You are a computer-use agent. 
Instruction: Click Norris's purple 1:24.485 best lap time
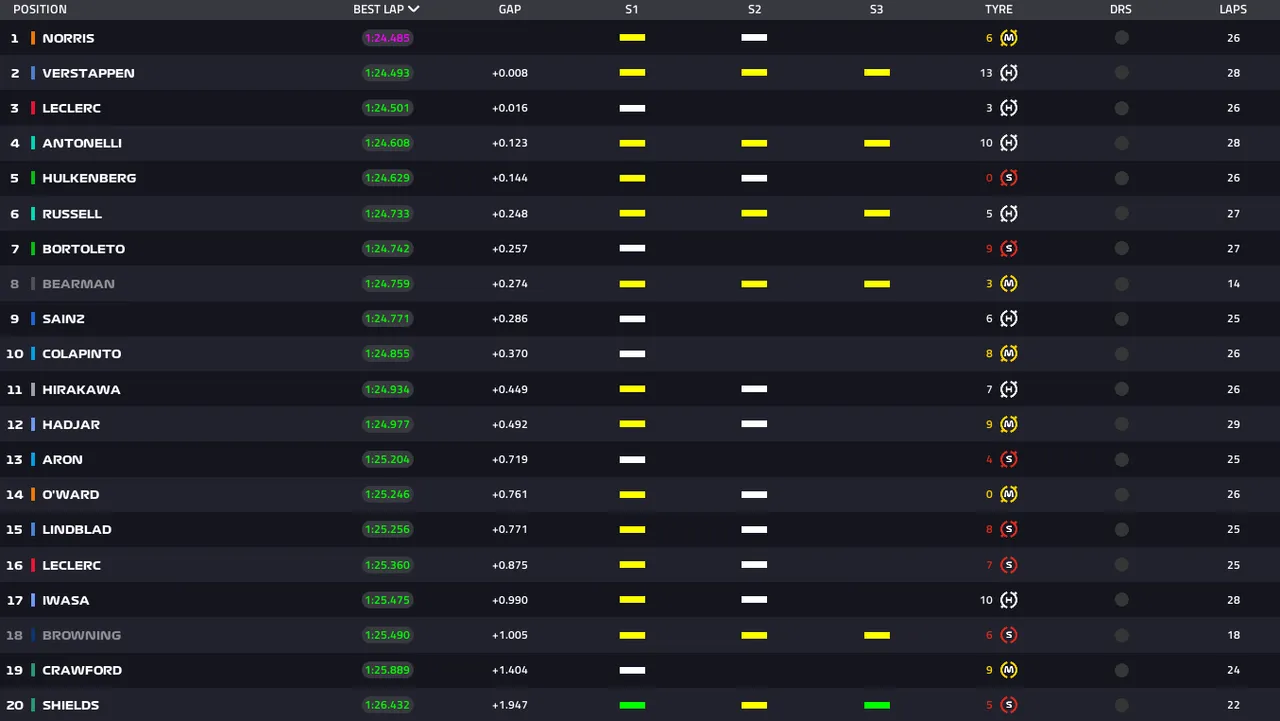pyautogui.click(x=387, y=38)
